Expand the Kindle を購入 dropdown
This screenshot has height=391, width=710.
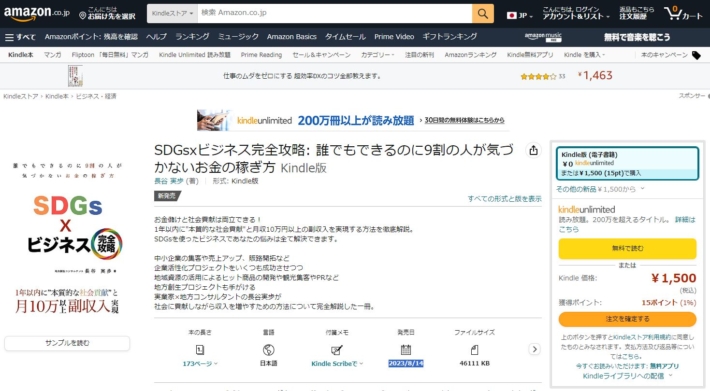[584, 55]
